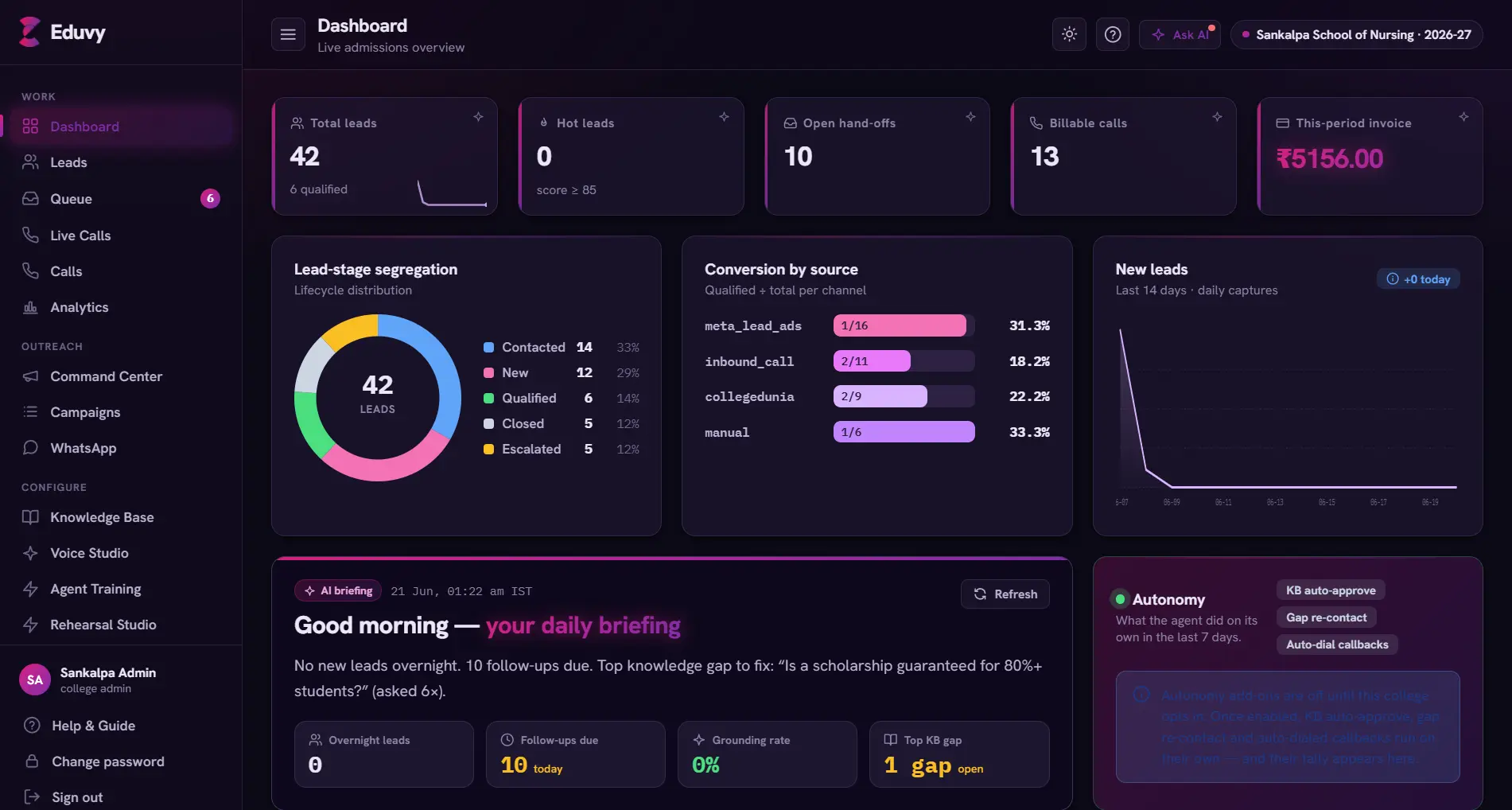Click sparkle icon on Open hand-offs card
Image resolution: width=1512 pixels, height=810 pixels.
(x=970, y=117)
